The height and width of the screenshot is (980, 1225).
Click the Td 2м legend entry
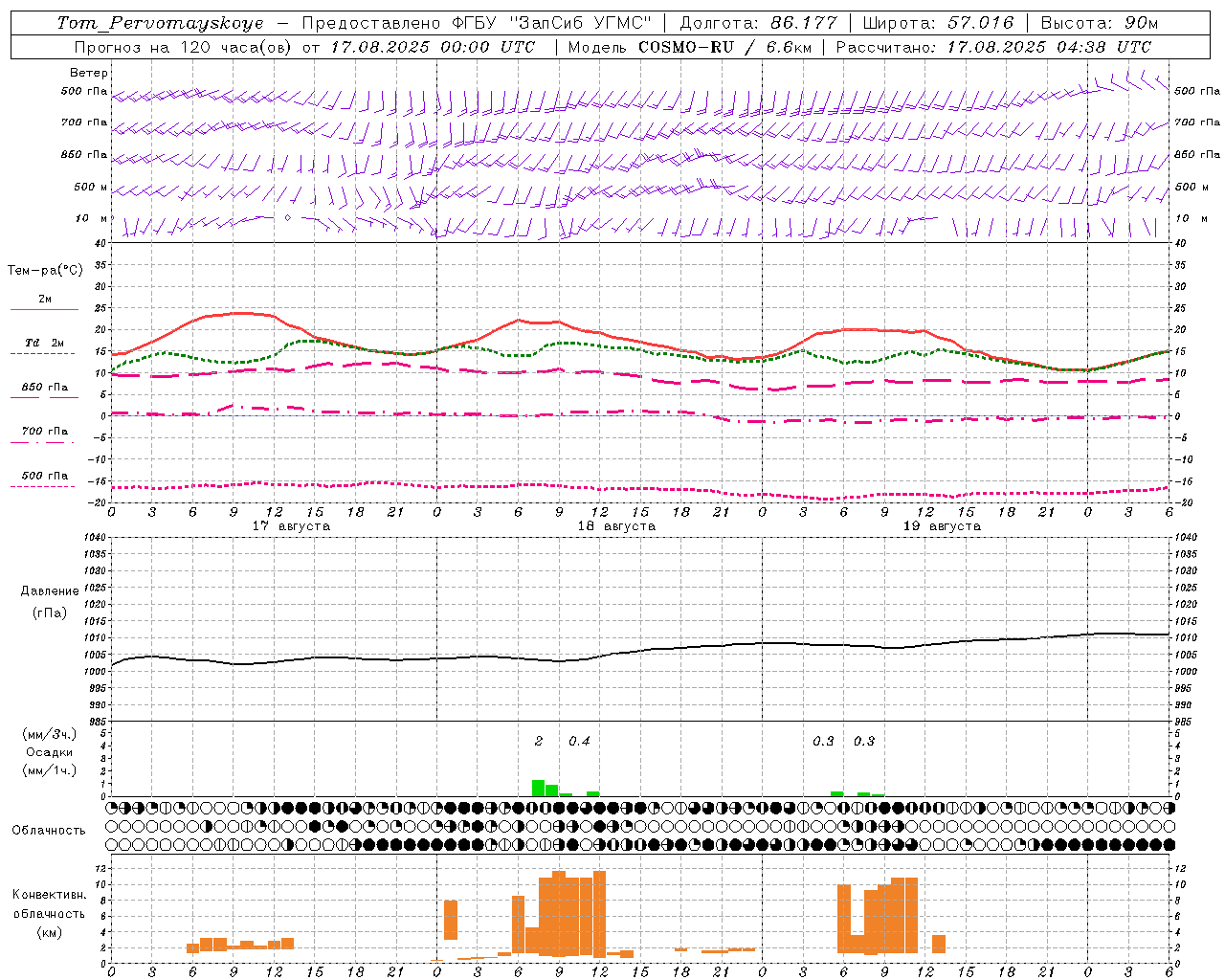(x=44, y=343)
